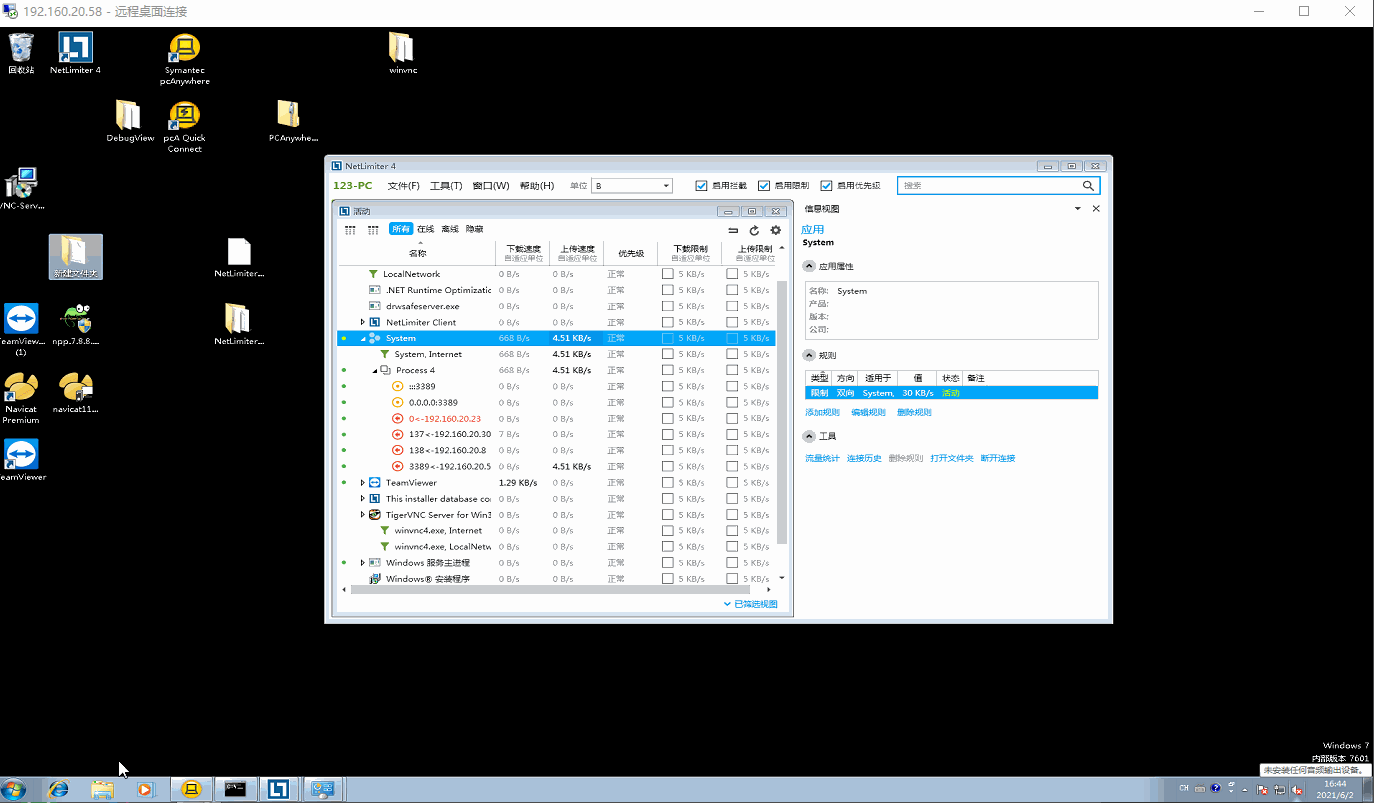Select the pcA Quick Connect desktop icon
This screenshot has width=1374, height=803.
click(x=184, y=127)
